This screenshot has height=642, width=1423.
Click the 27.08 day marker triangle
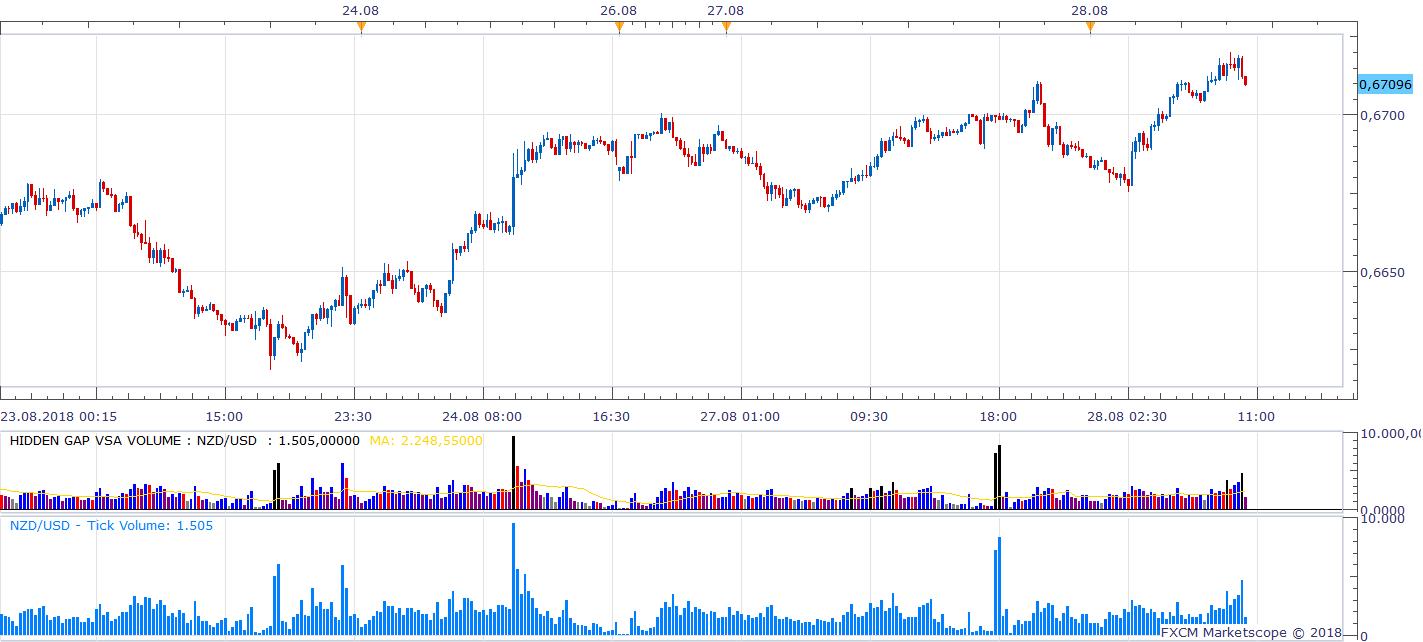coord(726,28)
